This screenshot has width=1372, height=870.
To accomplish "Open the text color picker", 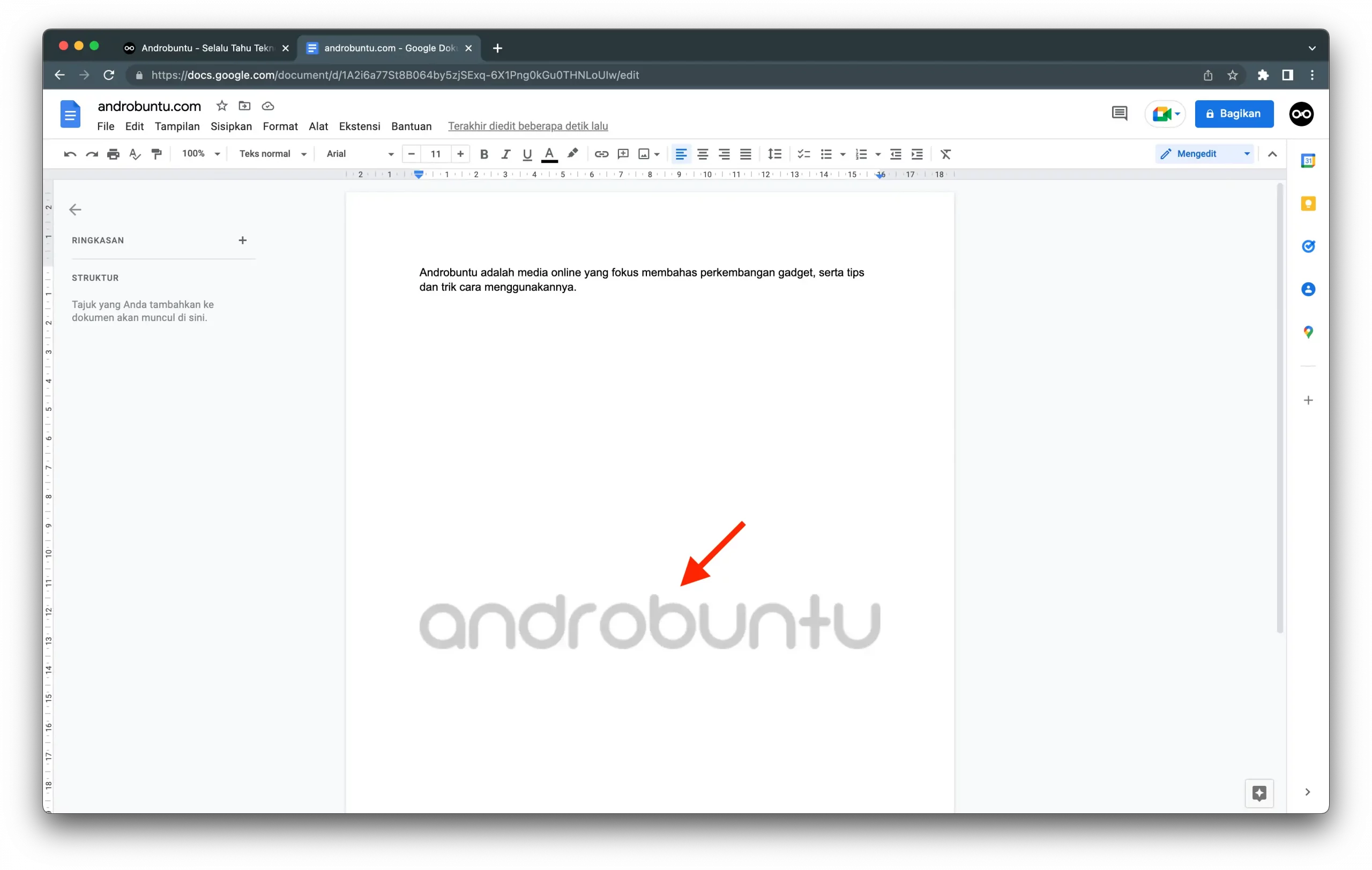I will coord(549,154).
